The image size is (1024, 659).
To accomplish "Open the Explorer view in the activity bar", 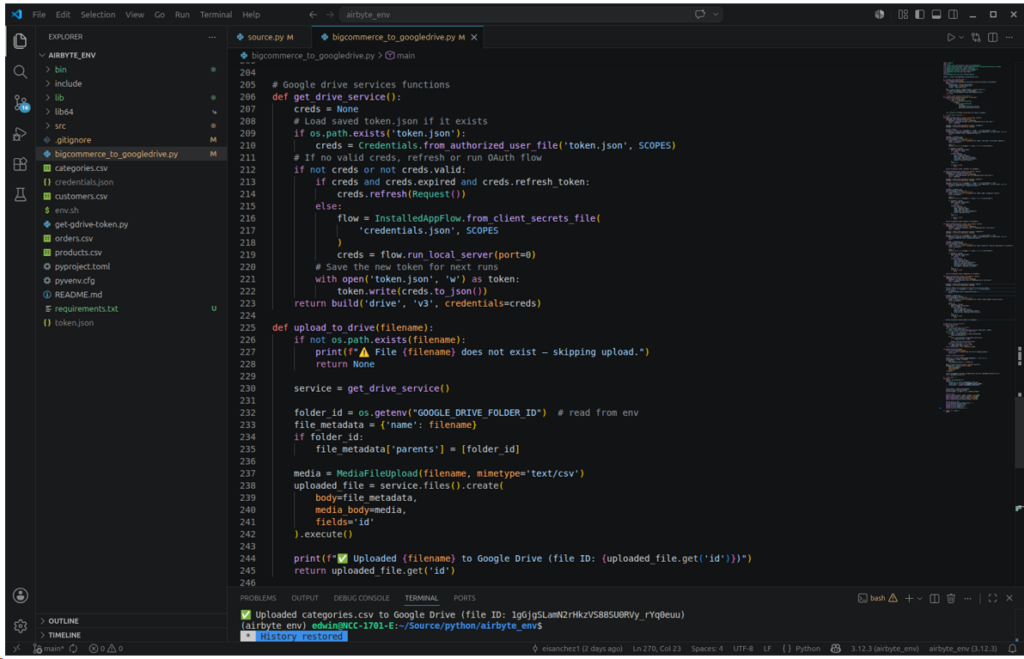I will (20, 41).
